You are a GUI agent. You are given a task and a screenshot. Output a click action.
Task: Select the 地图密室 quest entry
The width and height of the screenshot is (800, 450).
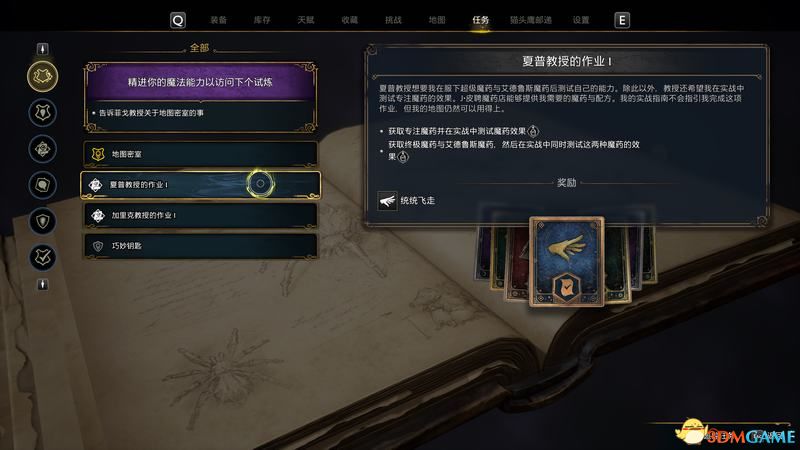tap(201, 154)
